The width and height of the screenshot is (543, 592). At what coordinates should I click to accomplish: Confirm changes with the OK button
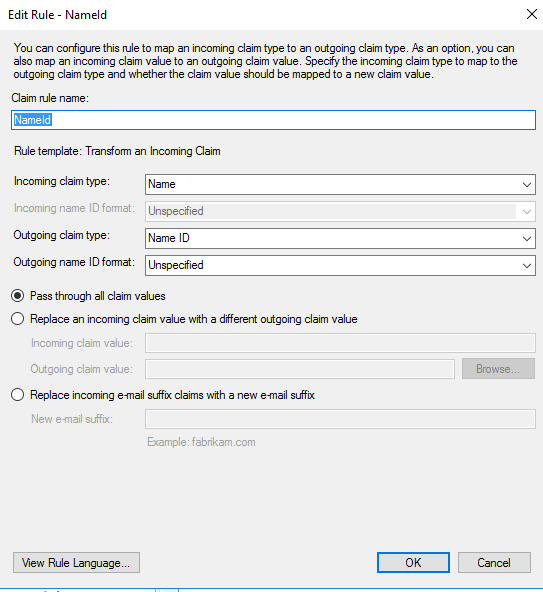pyautogui.click(x=413, y=563)
